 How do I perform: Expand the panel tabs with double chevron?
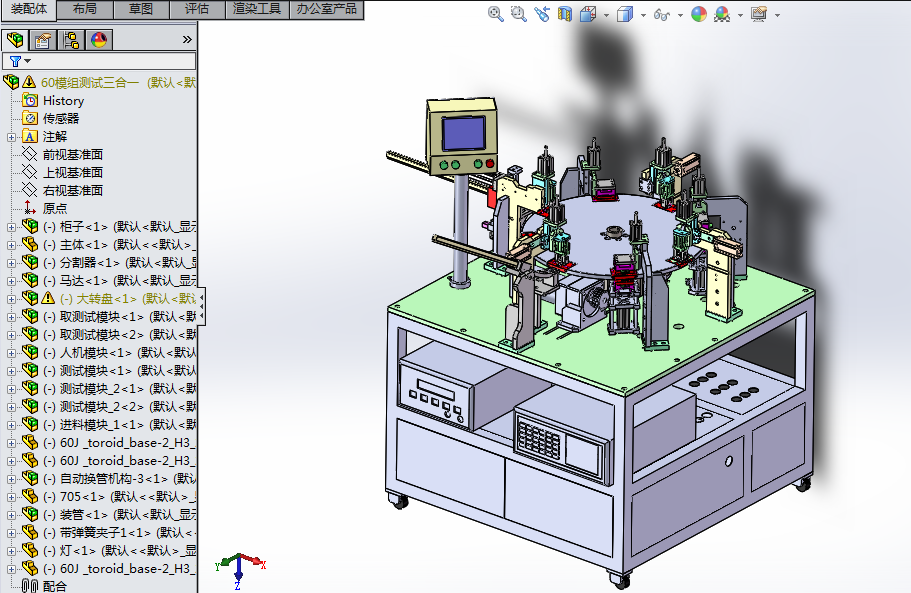click(x=187, y=40)
